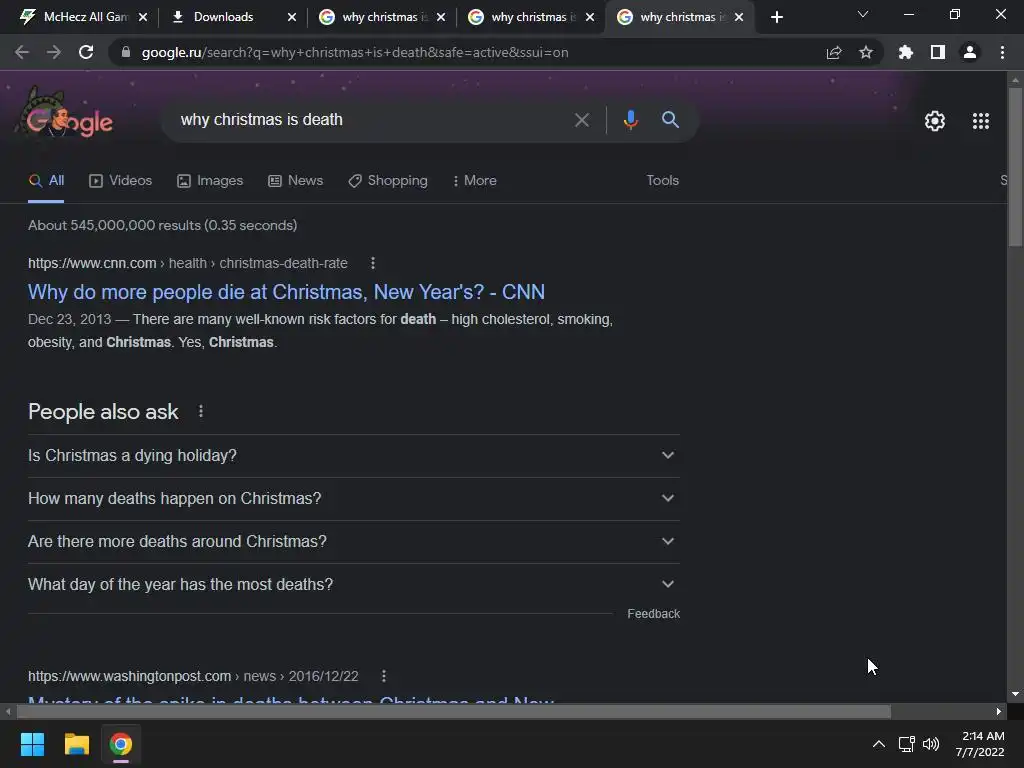
Task: Expand 'Are there more deaths around Christmas?'
Action: pyautogui.click(x=353, y=541)
